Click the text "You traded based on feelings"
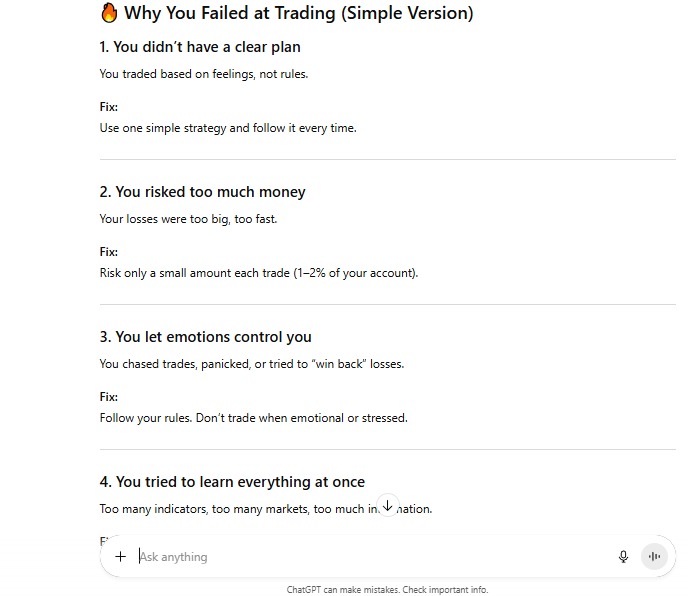Viewport: 688px width, 596px height. 203,73
